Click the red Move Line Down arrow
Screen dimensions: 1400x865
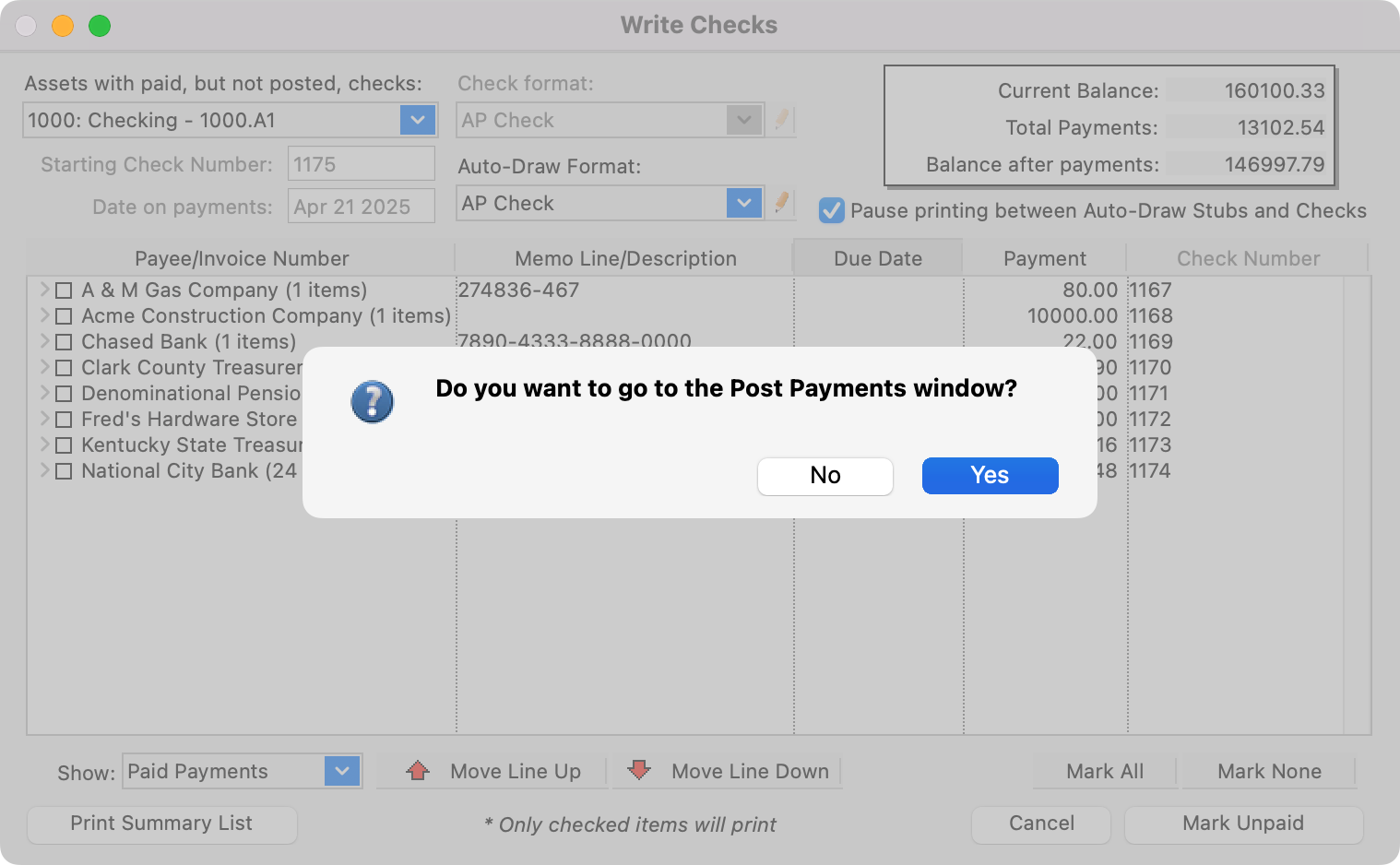click(638, 771)
